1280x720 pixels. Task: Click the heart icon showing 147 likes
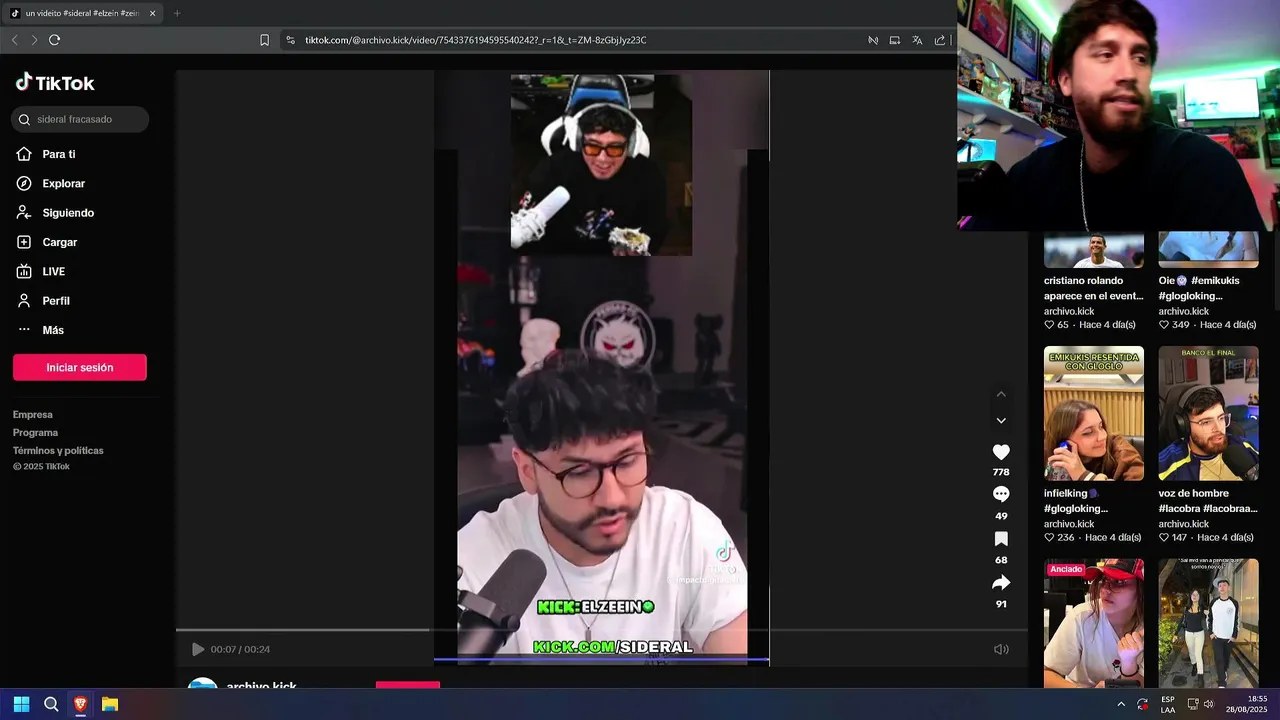pyautogui.click(x=1164, y=538)
